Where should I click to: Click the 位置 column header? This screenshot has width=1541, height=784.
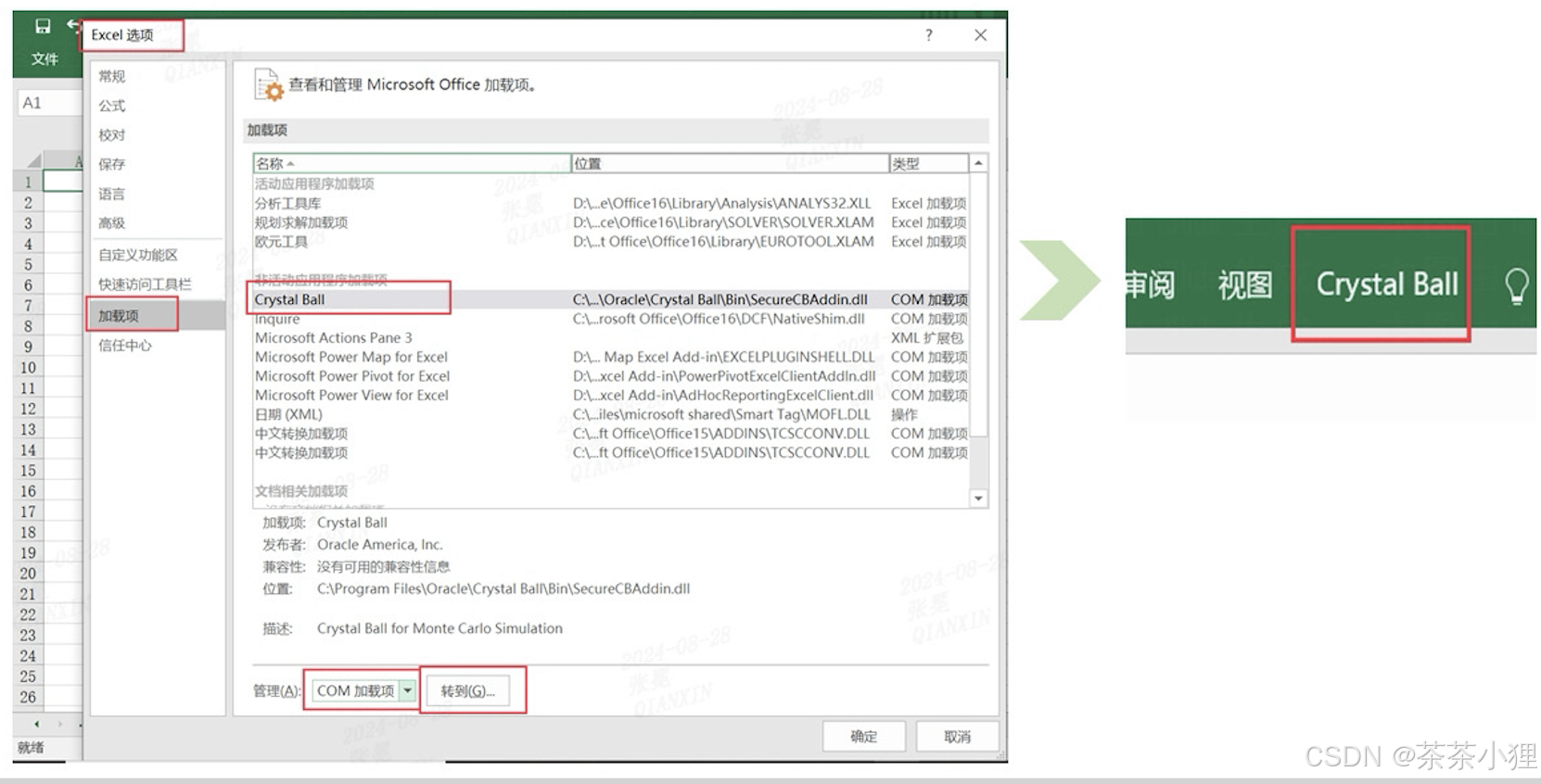tap(730, 163)
